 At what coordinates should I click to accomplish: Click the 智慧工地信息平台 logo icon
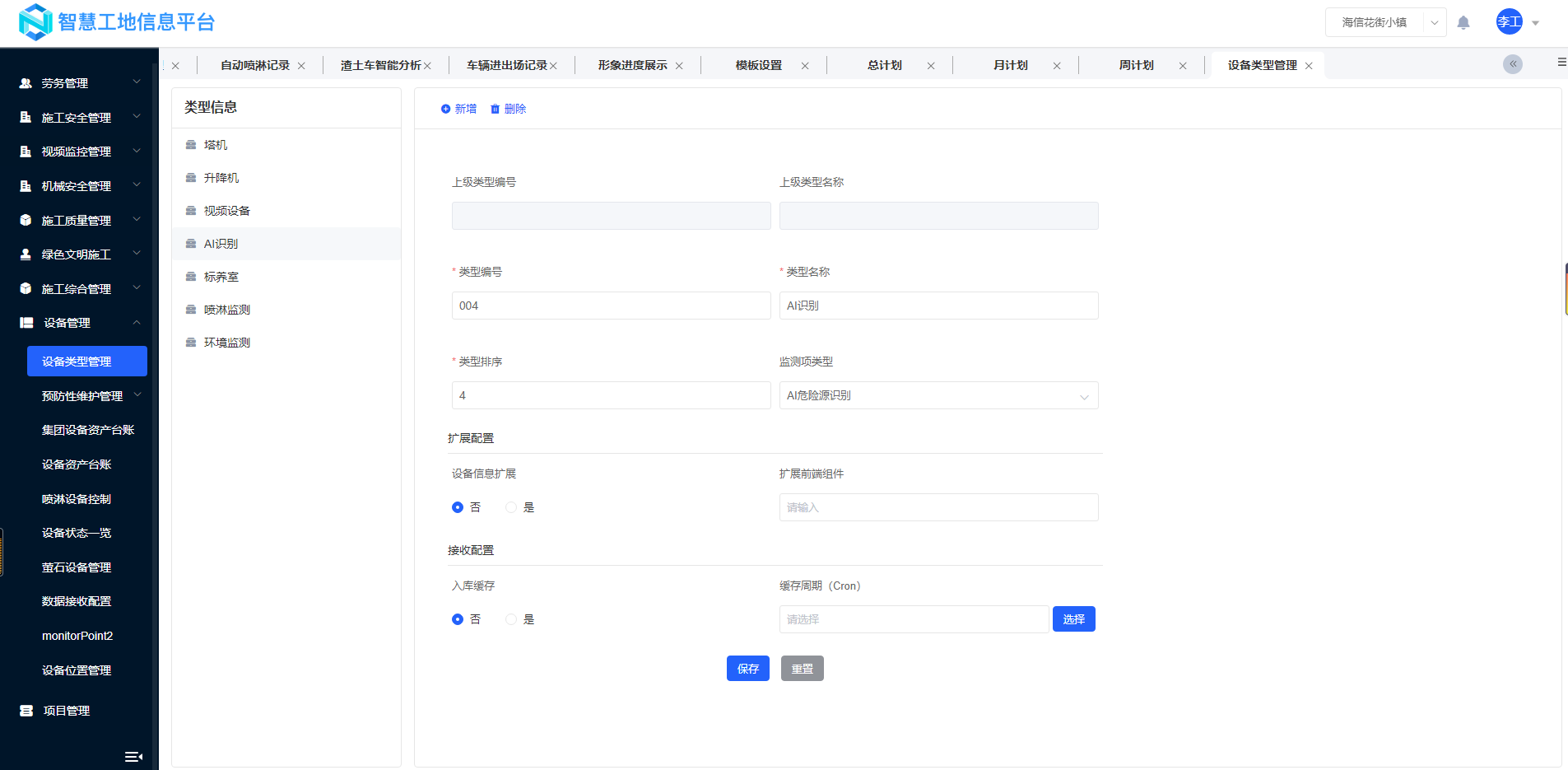35,22
